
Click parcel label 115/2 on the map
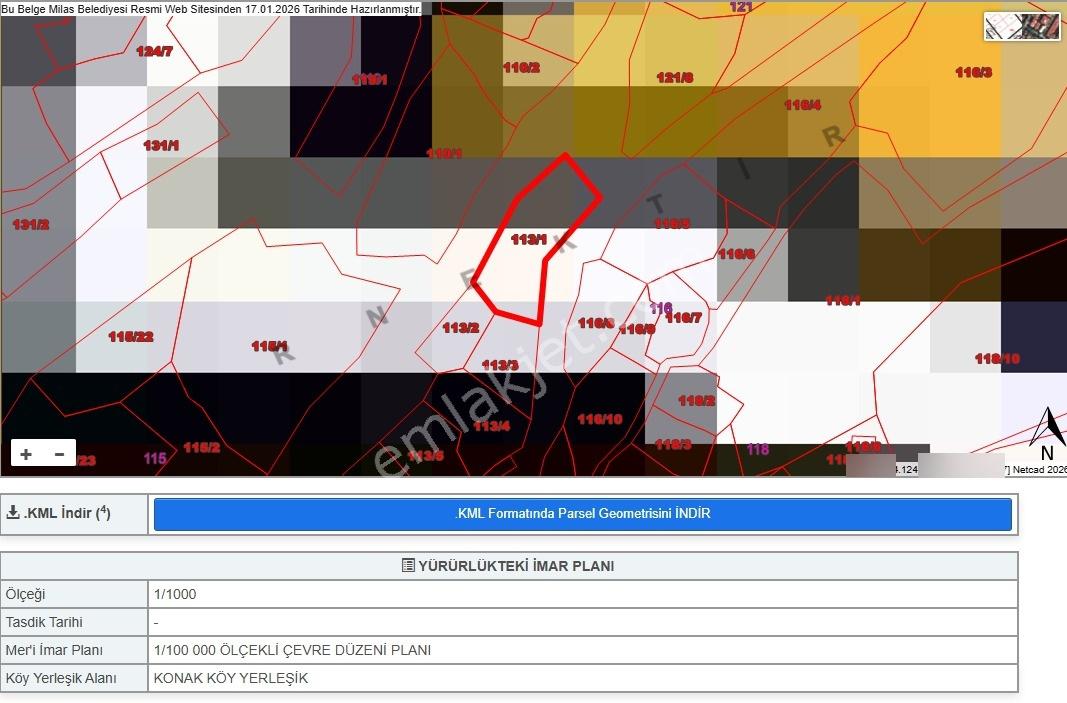click(x=201, y=447)
